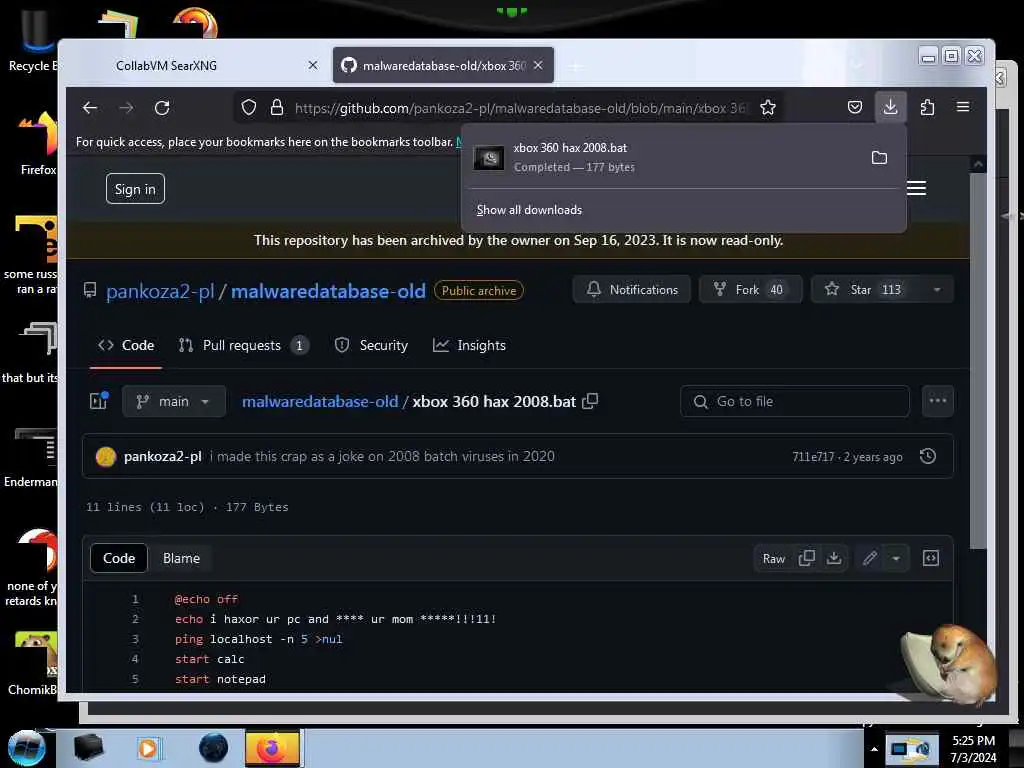Launch media player from the taskbar

coord(148,748)
